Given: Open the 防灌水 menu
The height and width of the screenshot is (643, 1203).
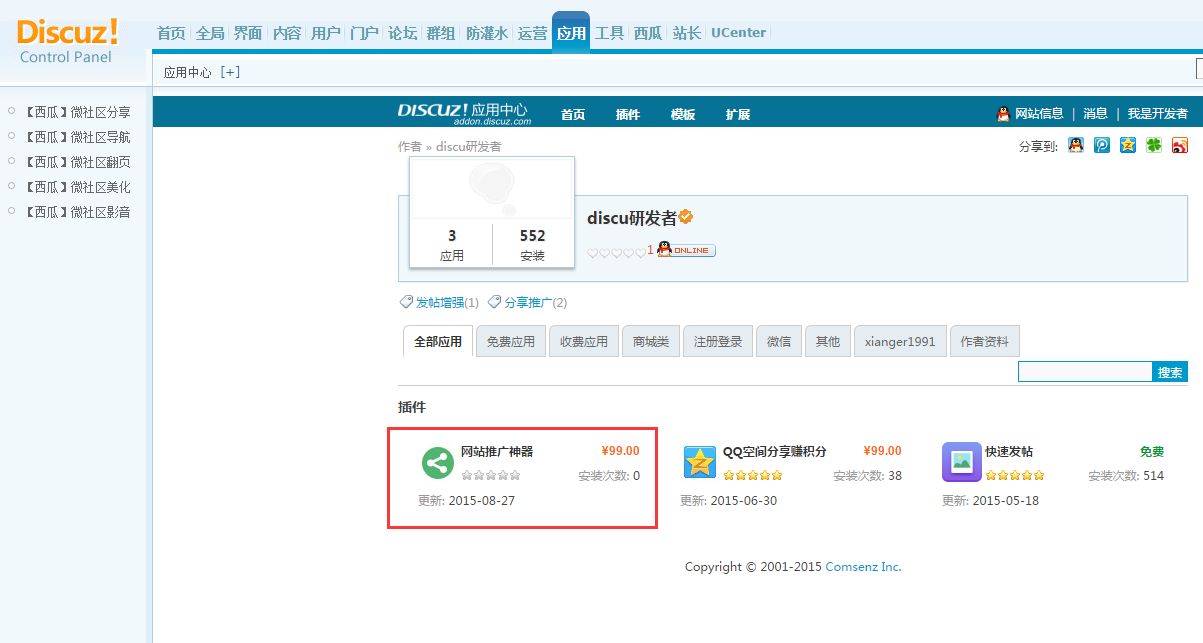Looking at the screenshot, I should (x=487, y=33).
